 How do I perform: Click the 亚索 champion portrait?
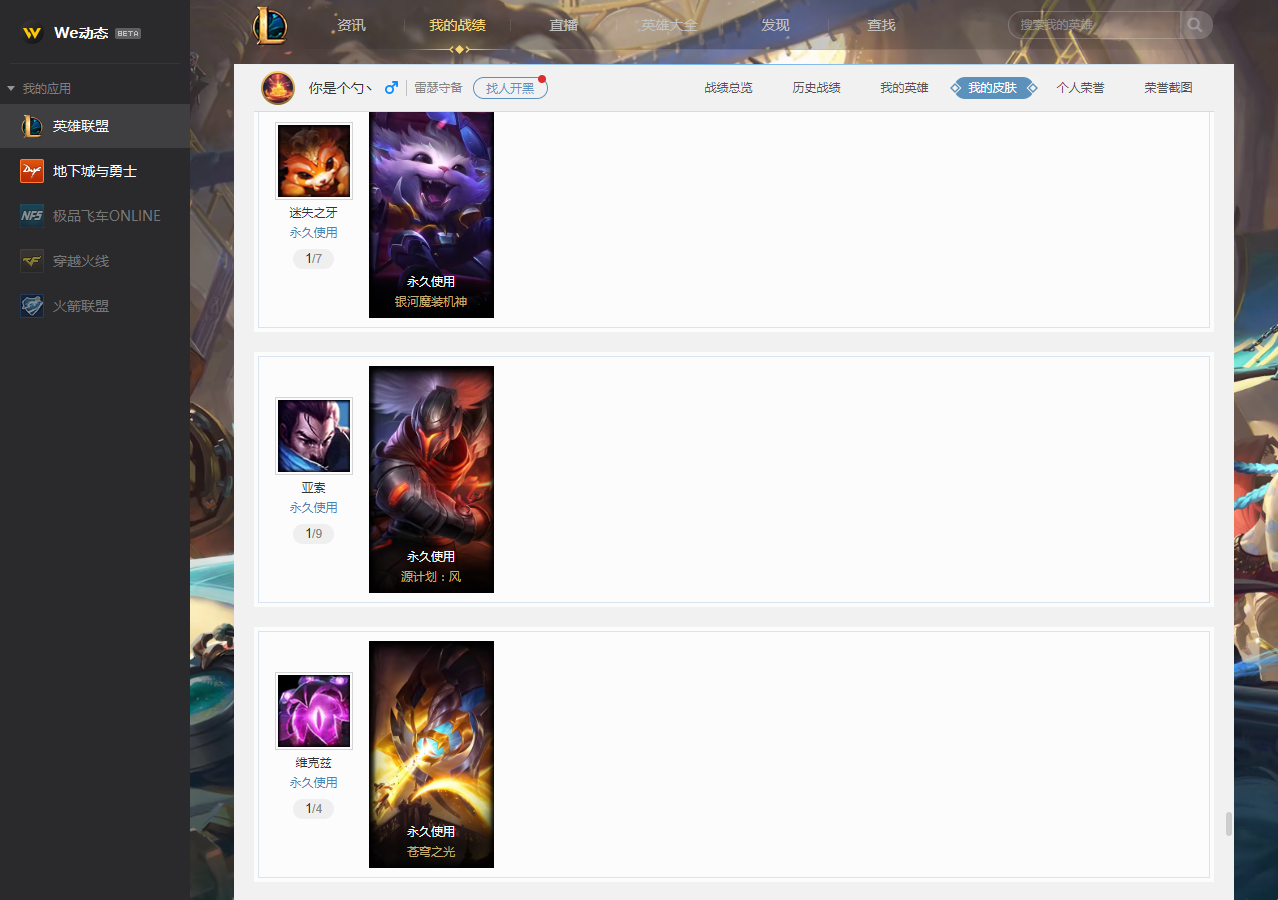(314, 436)
